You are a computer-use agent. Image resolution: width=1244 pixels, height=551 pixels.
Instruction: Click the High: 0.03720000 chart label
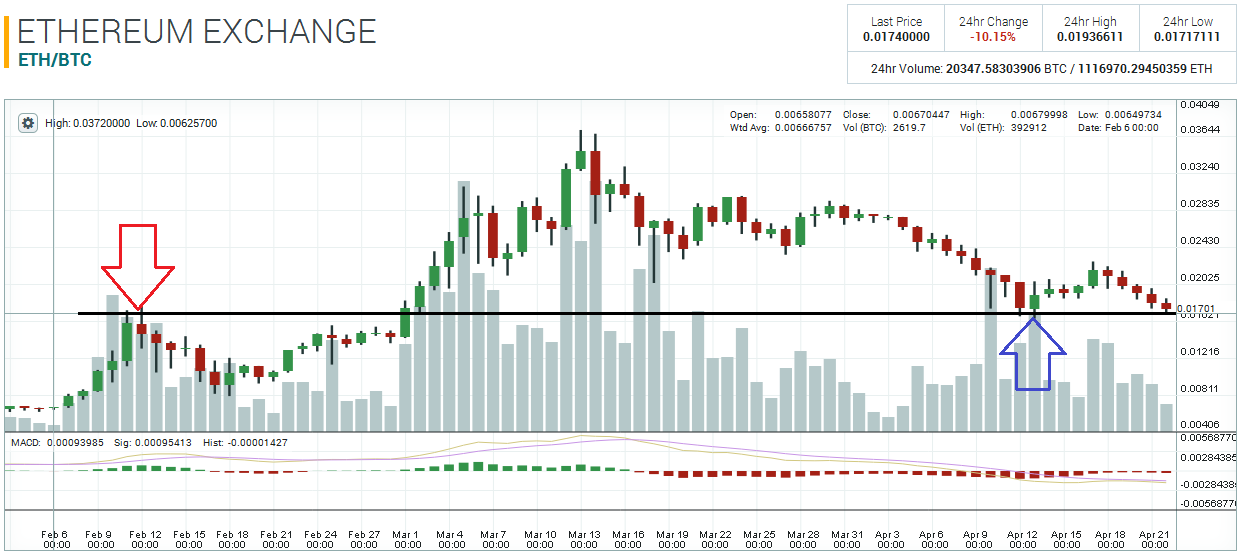coord(87,123)
